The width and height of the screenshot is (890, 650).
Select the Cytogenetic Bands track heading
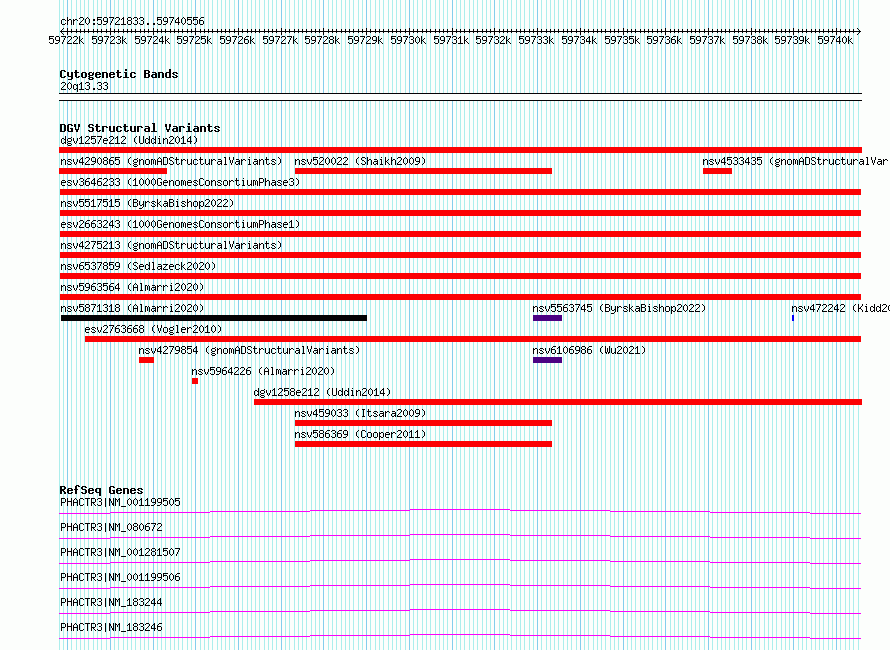tap(119, 74)
